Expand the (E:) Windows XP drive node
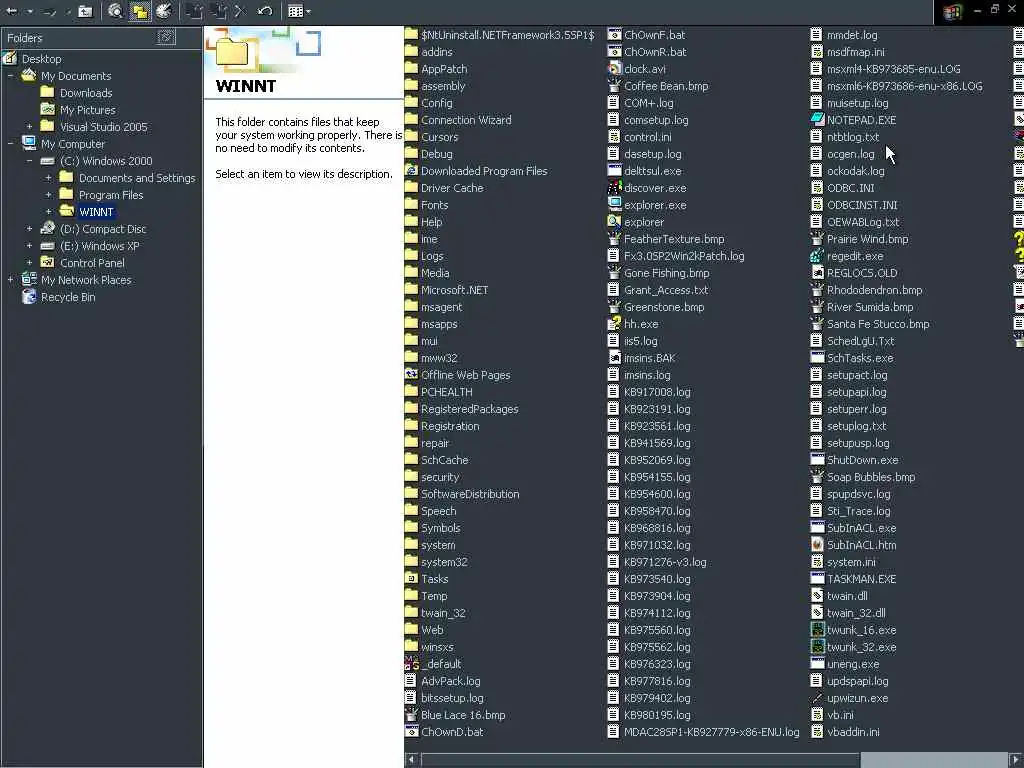 tap(29, 246)
